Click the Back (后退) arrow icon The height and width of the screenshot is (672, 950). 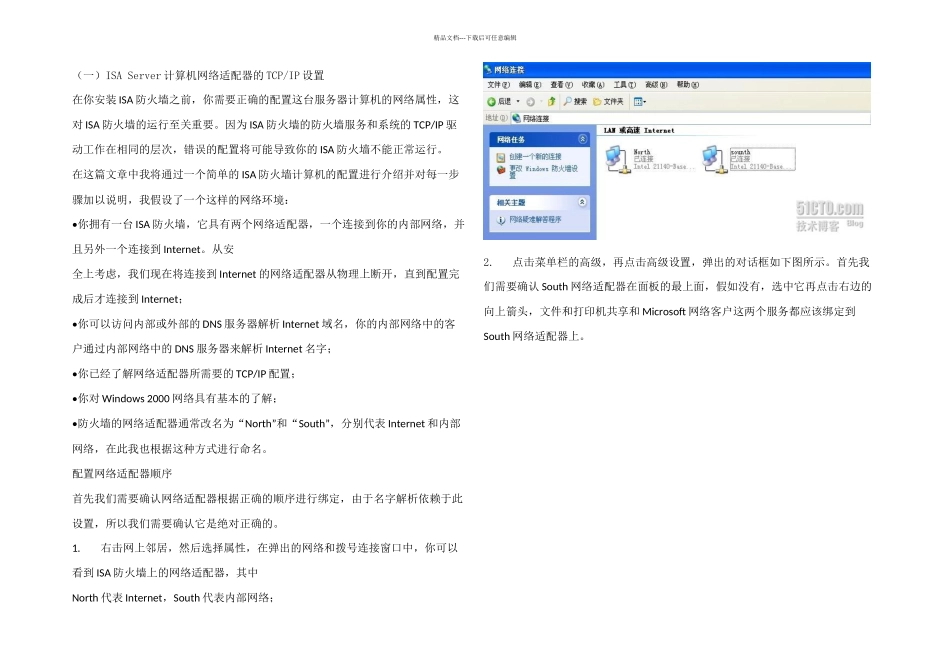[x=491, y=102]
